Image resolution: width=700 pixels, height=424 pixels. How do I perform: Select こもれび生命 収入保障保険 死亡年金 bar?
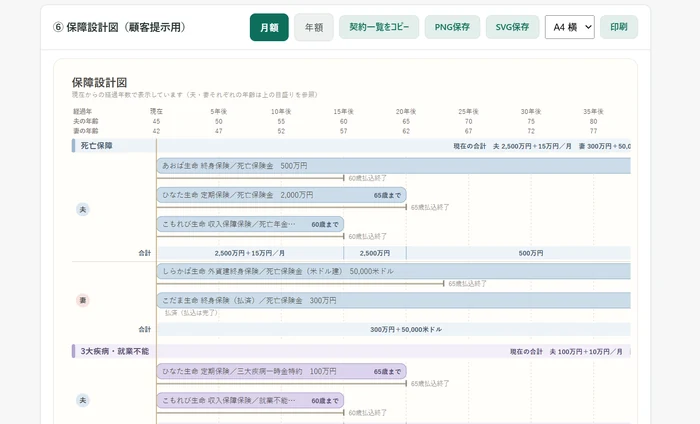coord(250,224)
